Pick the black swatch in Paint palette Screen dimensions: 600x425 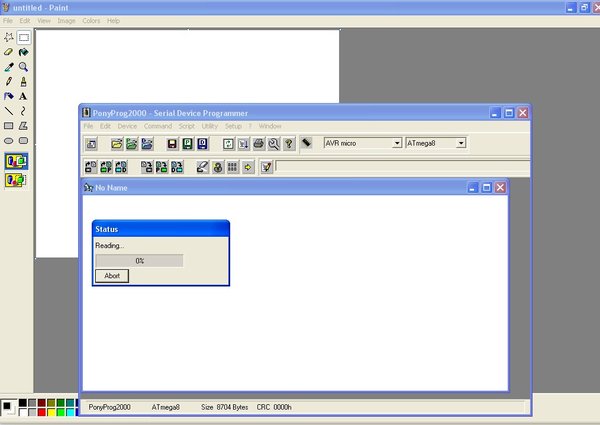pos(23,402)
